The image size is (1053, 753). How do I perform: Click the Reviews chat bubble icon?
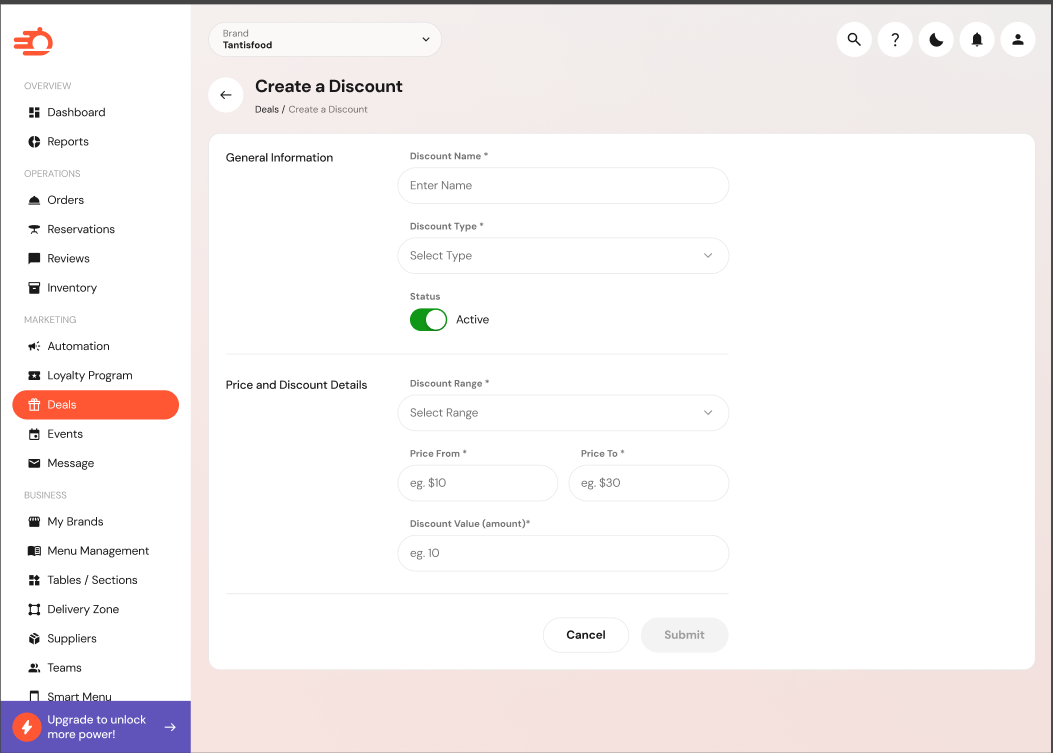(34, 259)
